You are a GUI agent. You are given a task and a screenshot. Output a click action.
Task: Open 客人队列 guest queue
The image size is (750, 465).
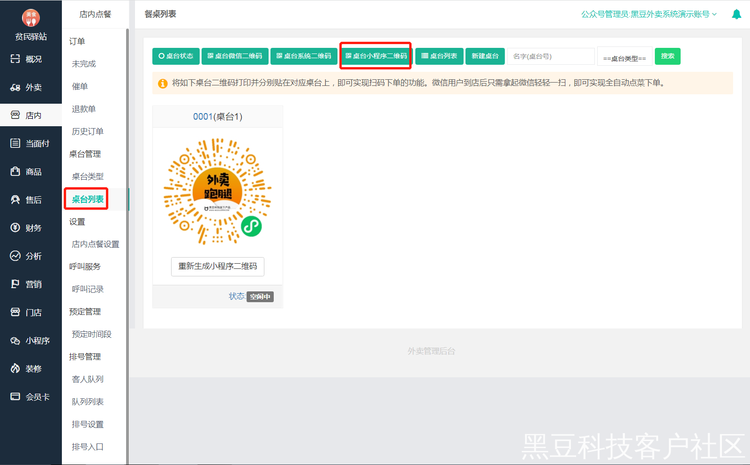point(88,379)
